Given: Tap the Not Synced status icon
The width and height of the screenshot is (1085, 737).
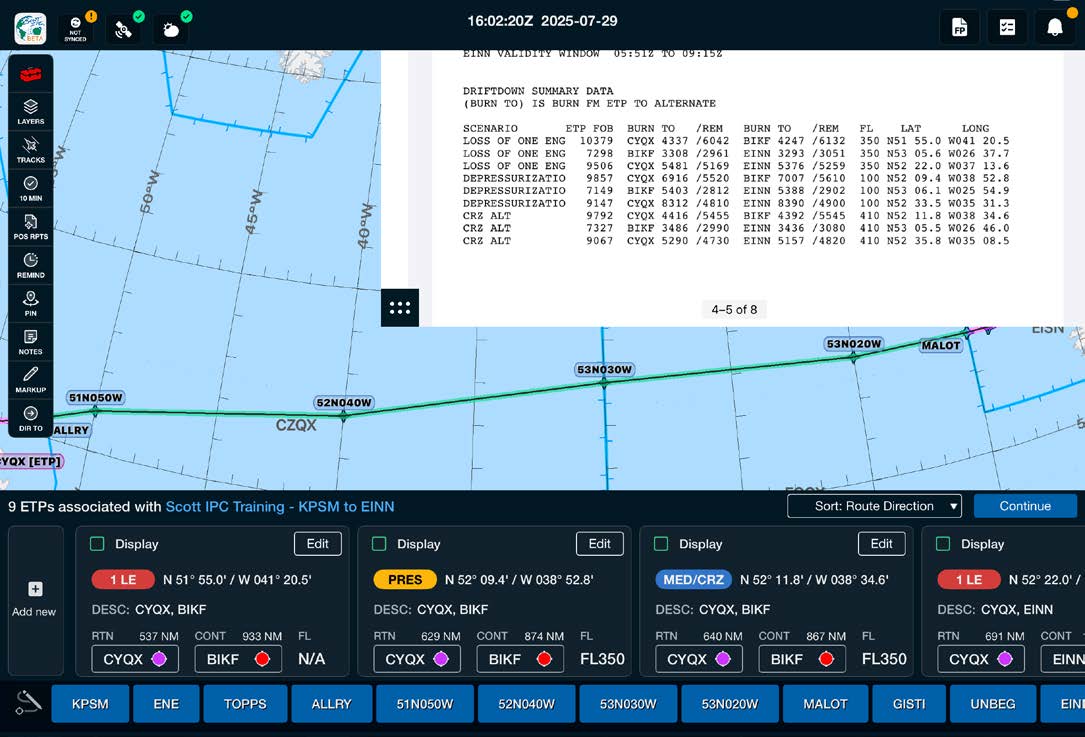Looking at the screenshot, I should (75, 30).
